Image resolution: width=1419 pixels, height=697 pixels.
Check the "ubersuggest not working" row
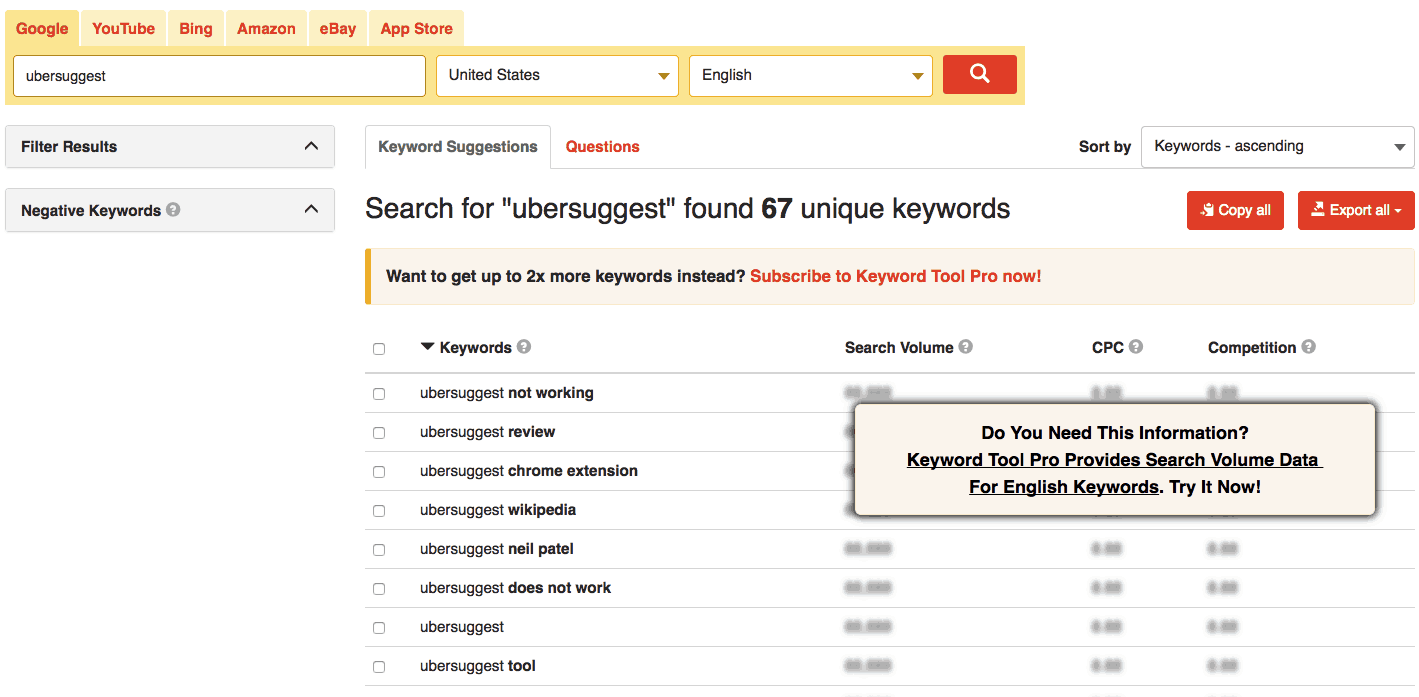(x=379, y=394)
